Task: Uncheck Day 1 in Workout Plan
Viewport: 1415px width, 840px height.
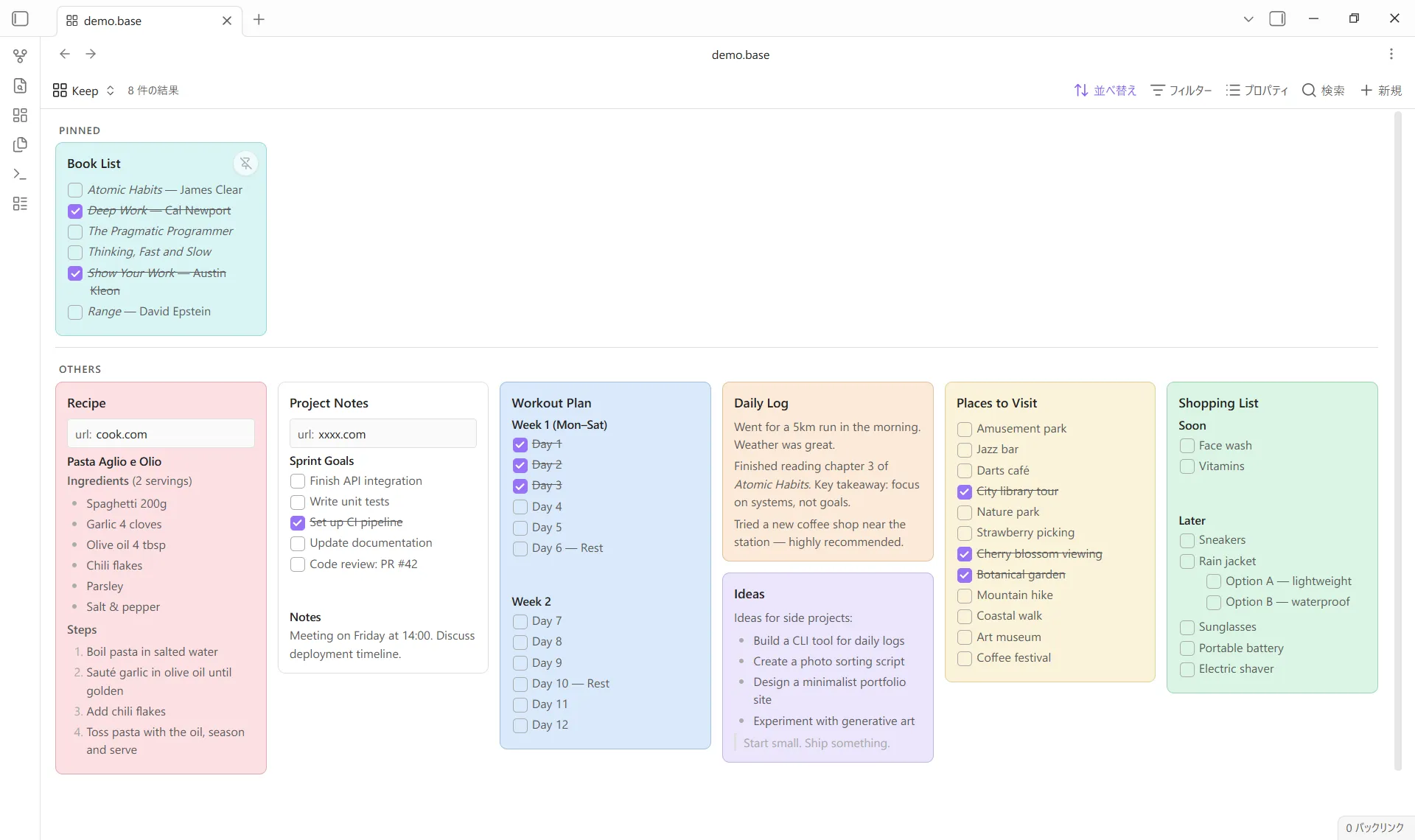Action: (520, 445)
